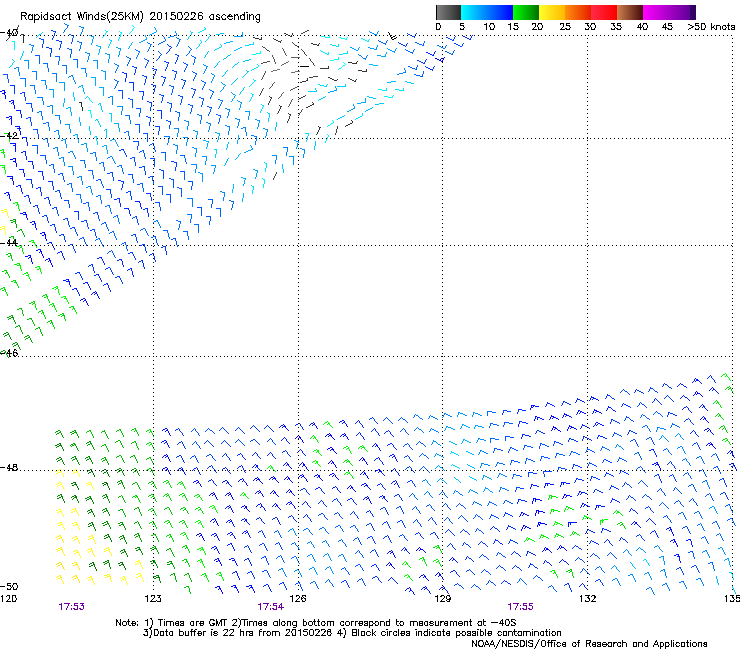Click the '129' longitude axis label
Viewport: 740px width, 650px height.
[442, 599]
